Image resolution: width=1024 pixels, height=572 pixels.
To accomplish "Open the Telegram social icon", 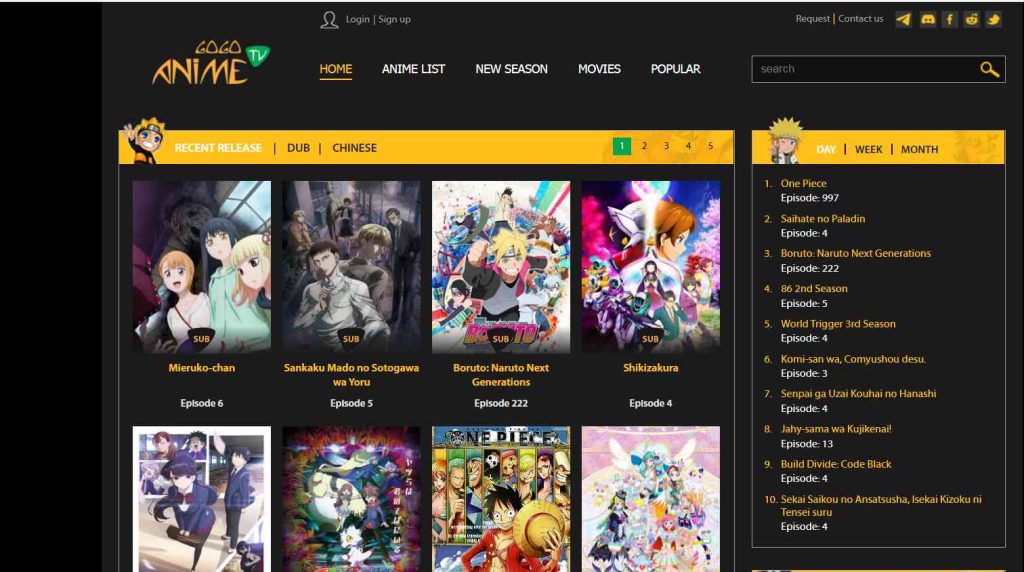I will (904, 19).
